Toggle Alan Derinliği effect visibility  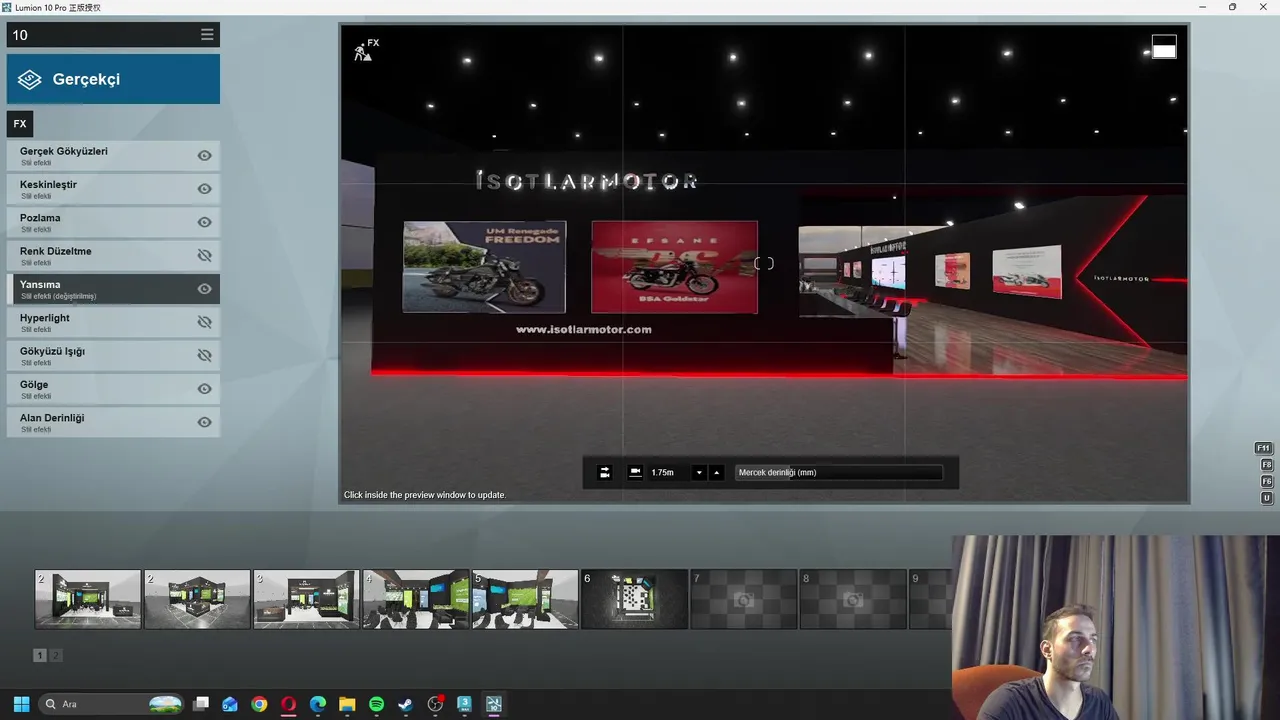click(x=204, y=422)
